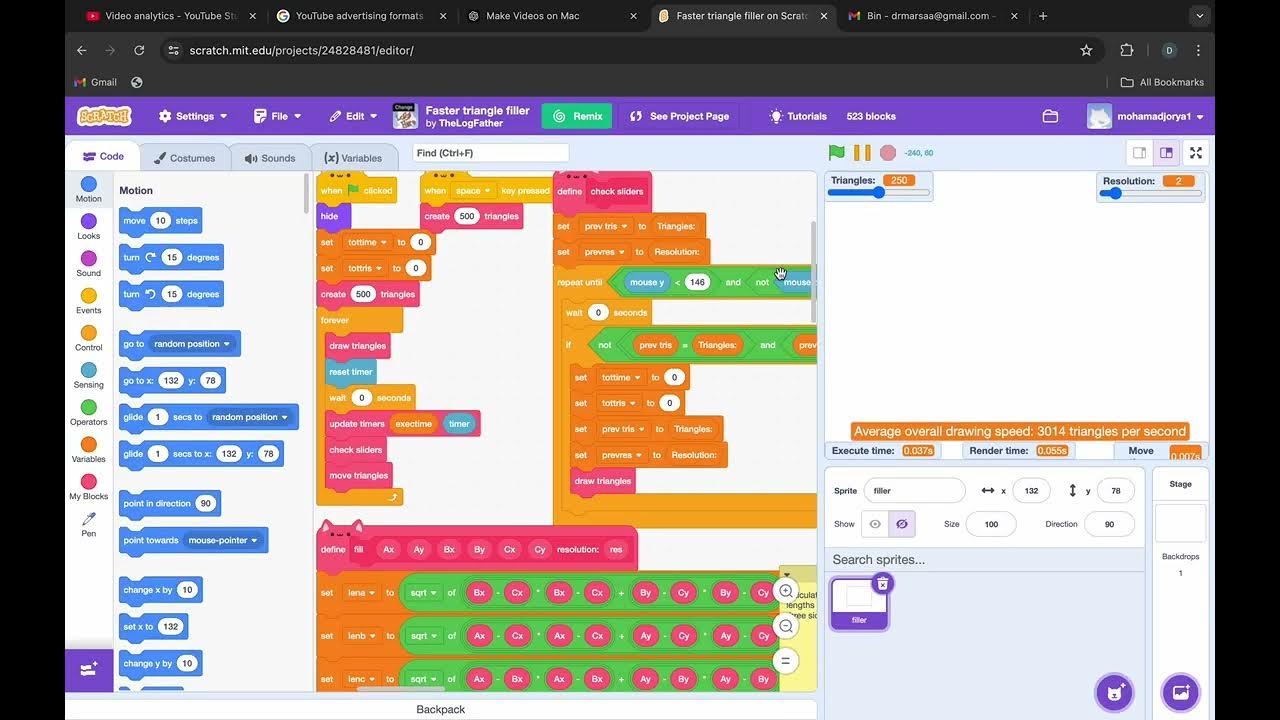Click the Remix button
The image size is (1280, 720).
(577, 116)
